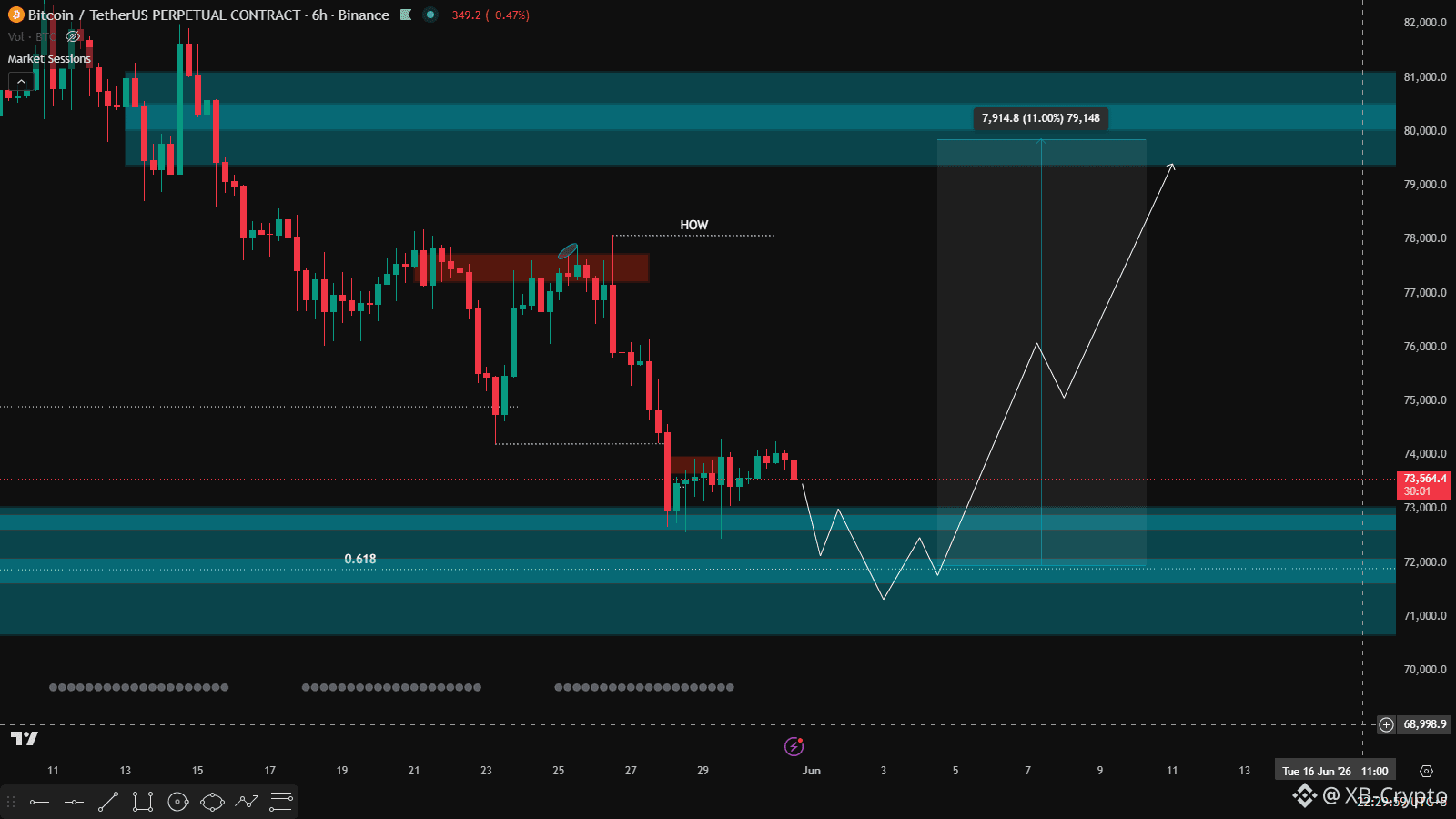This screenshot has height=819, width=1456.
Task: Click the 7,914.8 (11.00%) 79,148 measurement label
Action: coord(1041,118)
